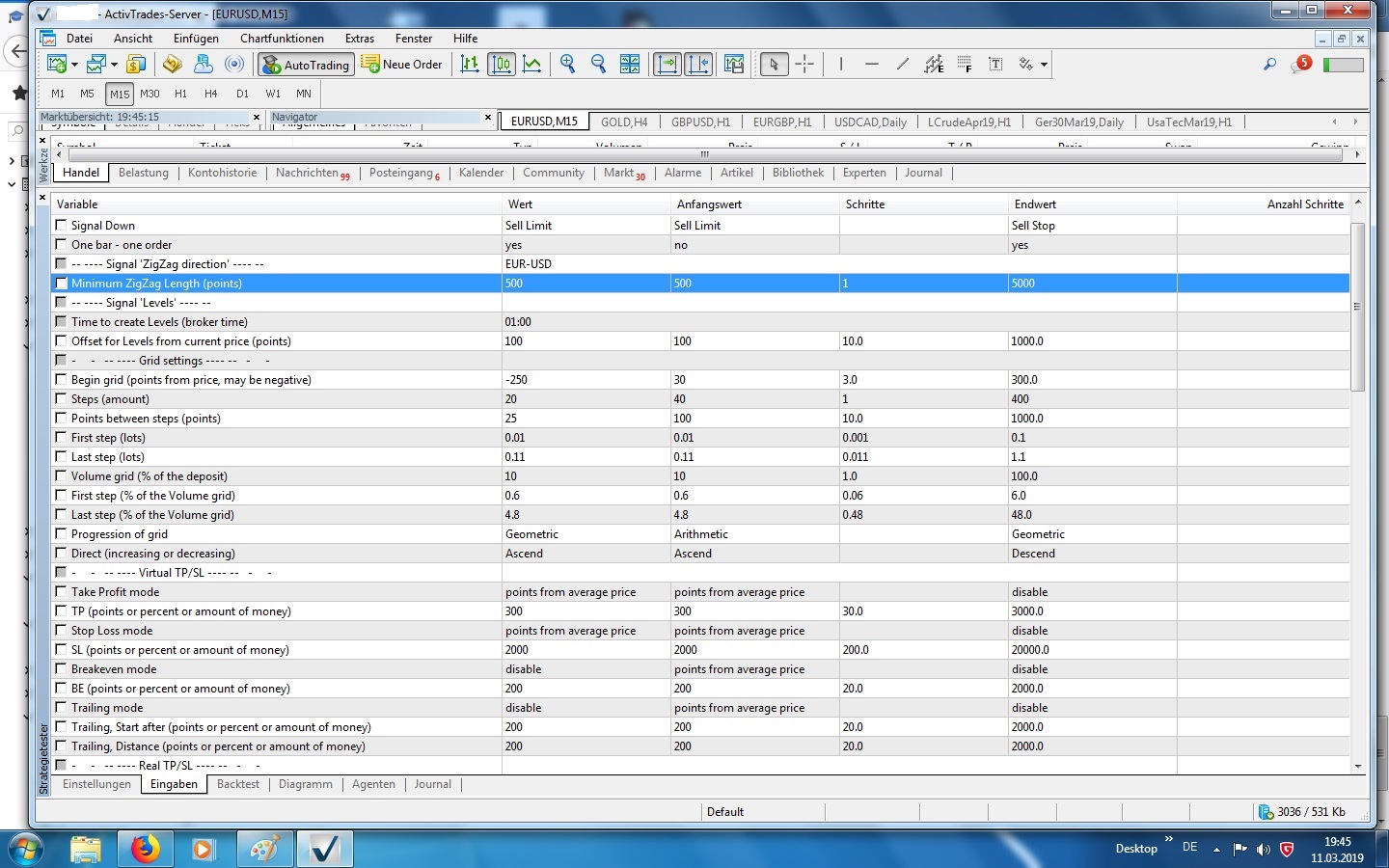Click the Neue Order button
The height and width of the screenshot is (868, 1389).
pyautogui.click(x=402, y=65)
